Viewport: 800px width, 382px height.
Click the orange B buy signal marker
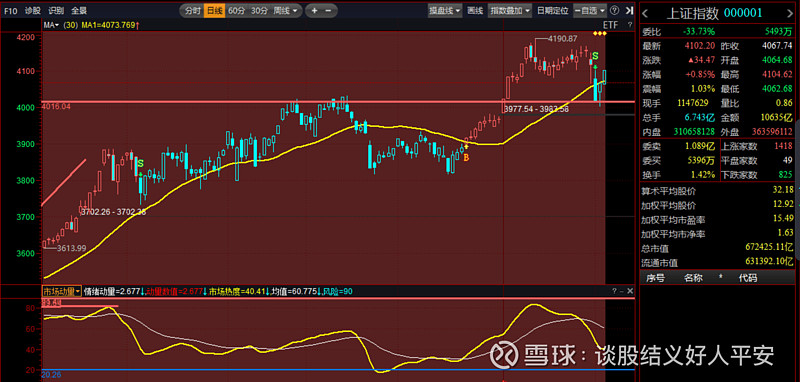click(x=466, y=158)
